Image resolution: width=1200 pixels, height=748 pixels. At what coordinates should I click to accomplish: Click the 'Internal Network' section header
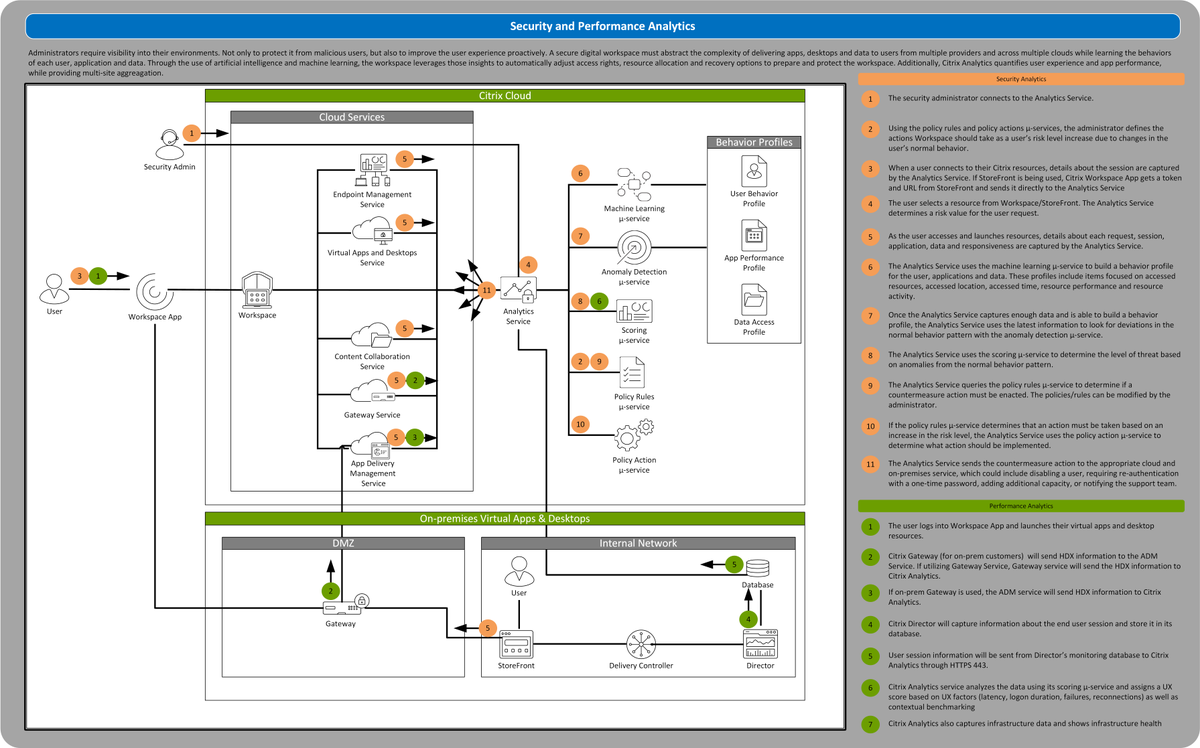pyautogui.click(x=638, y=543)
